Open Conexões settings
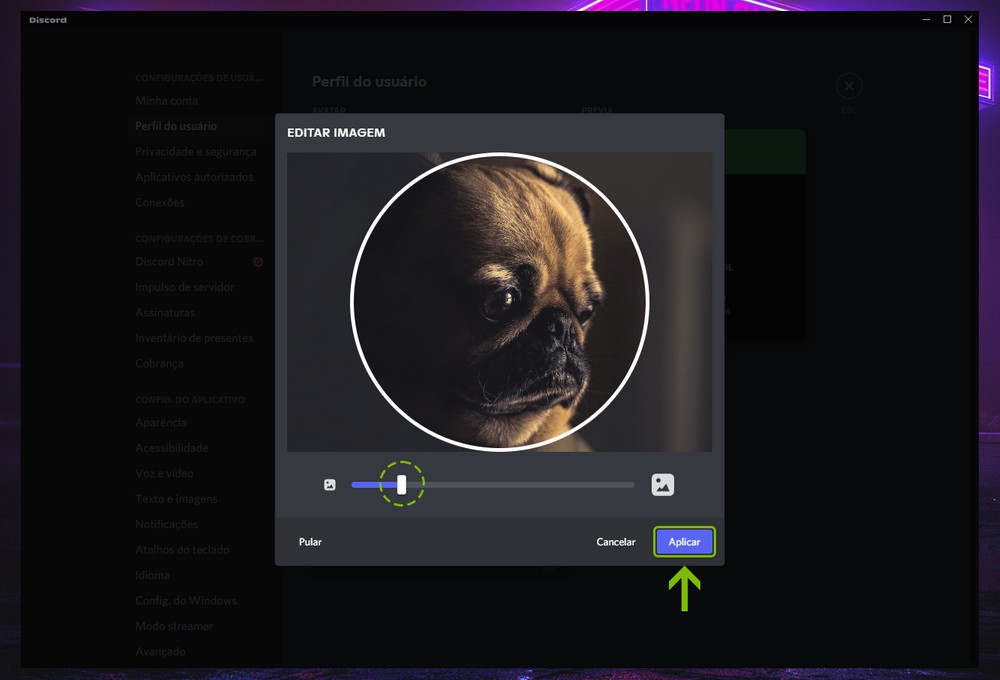Screen dimensions: 1000x680 tap(159, 203)
